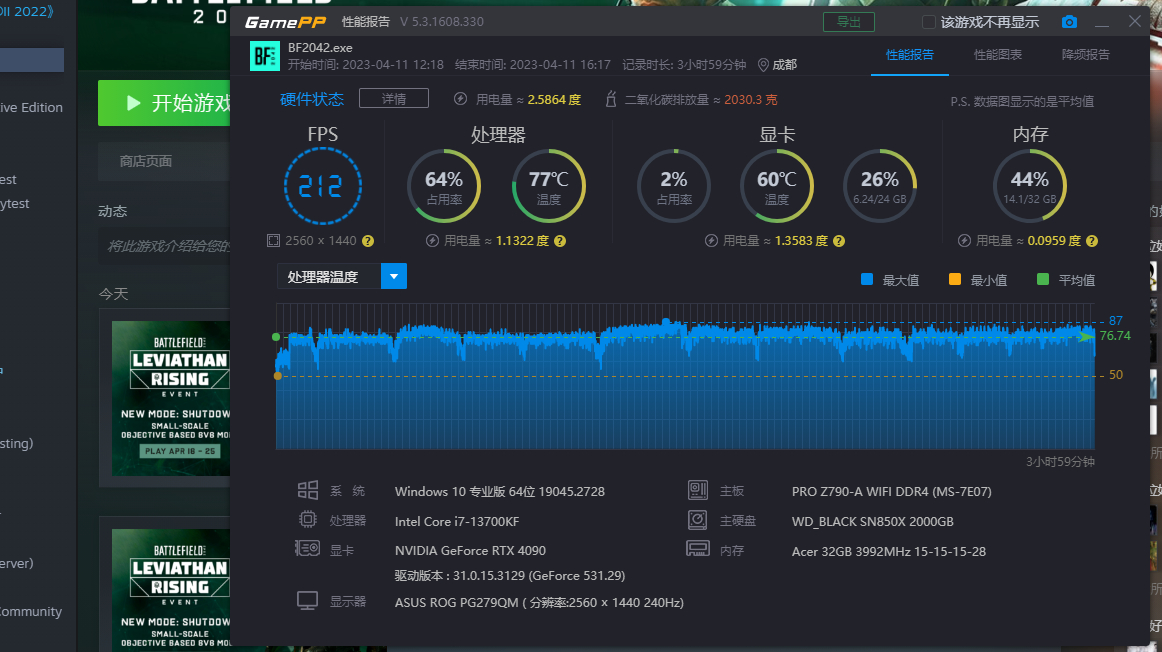This screenshot has width=1162, height=652.
Task: Click the PRO Z790-A WIFI DDR4 text
Action: [x=892, y=492]
